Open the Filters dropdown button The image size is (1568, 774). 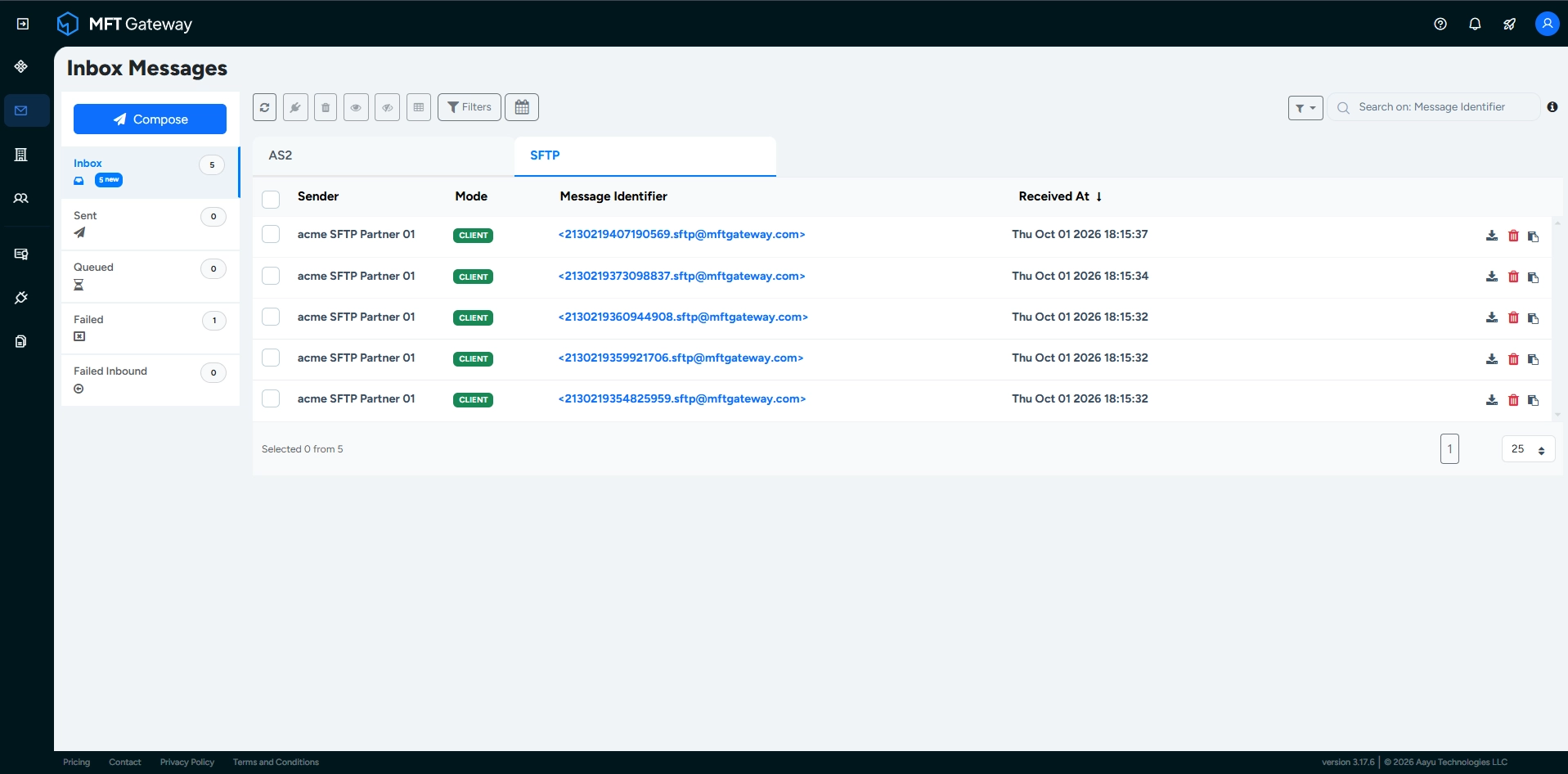[470, 107]
